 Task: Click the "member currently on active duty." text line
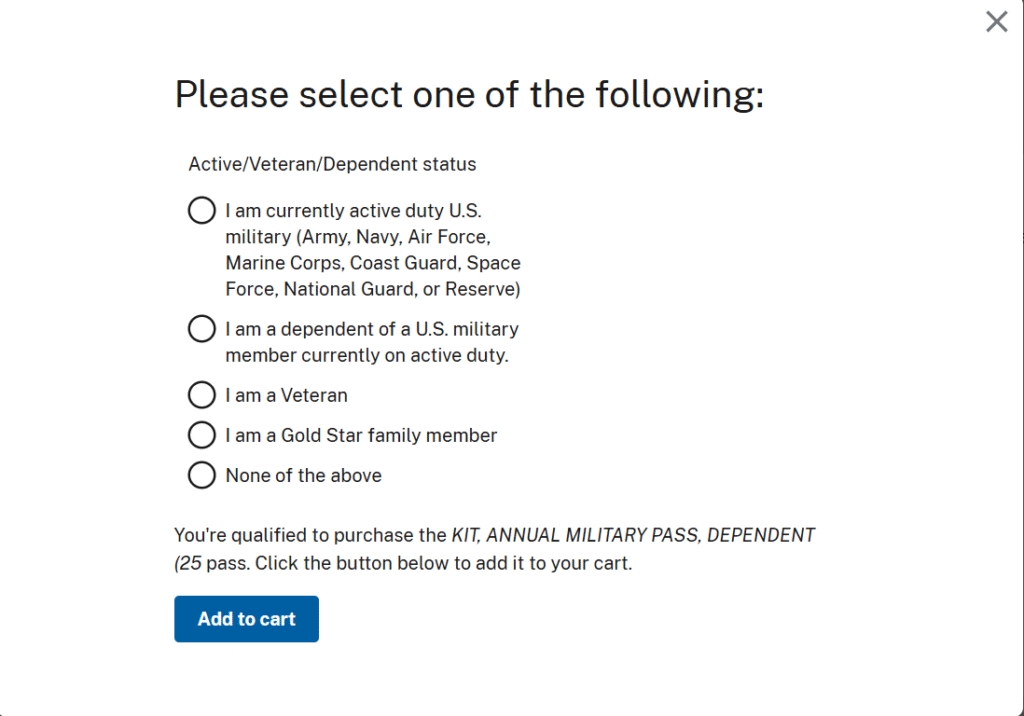[367, 355]
